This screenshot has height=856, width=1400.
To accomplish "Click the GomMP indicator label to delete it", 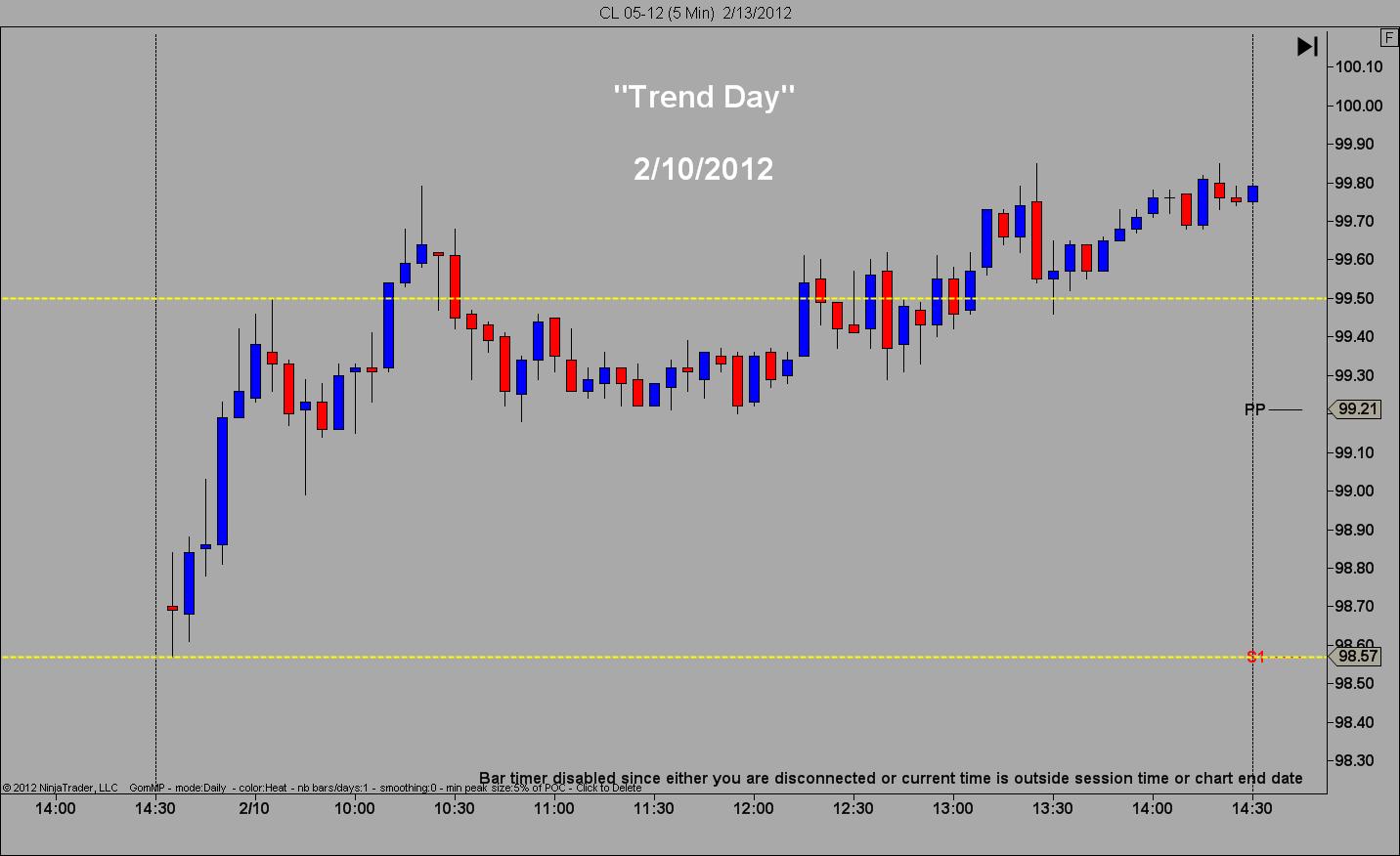I will (385, 788).
